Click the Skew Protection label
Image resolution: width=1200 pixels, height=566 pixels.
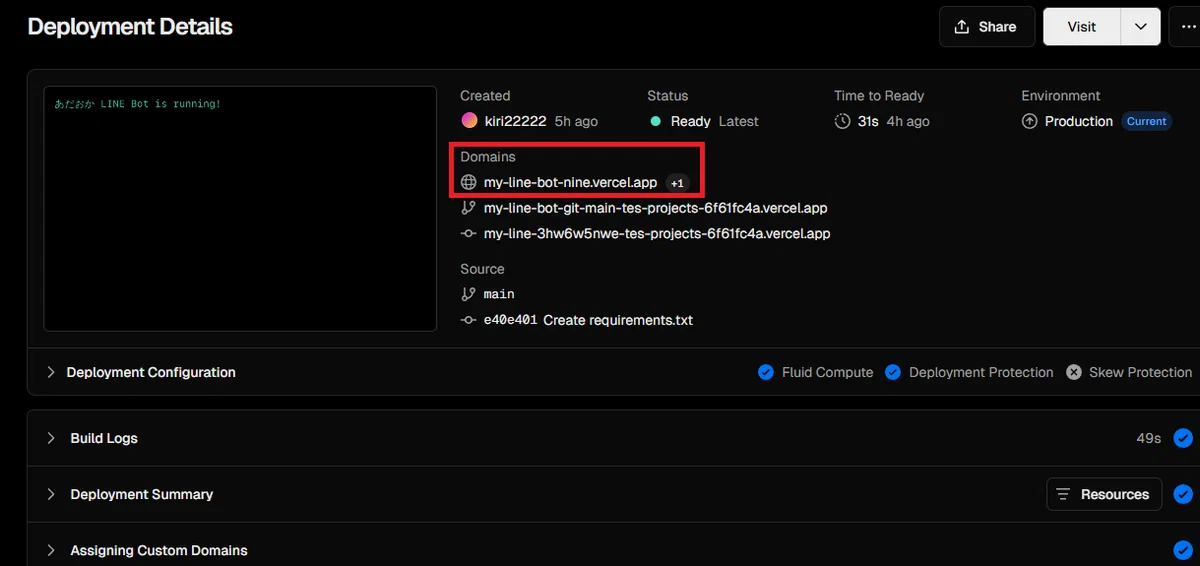click(1140, 372)
